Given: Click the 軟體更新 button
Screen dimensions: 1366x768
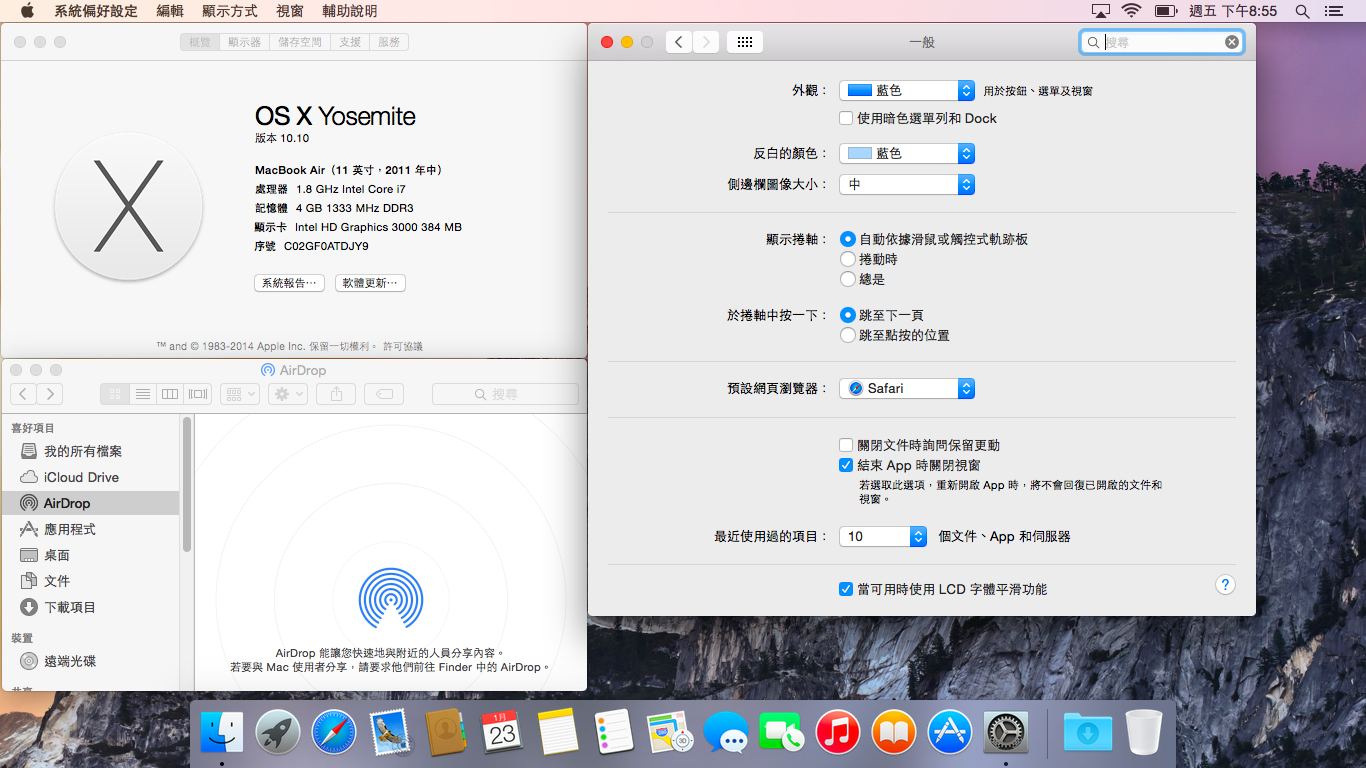Looking at the screenshot, I should 370,283.
